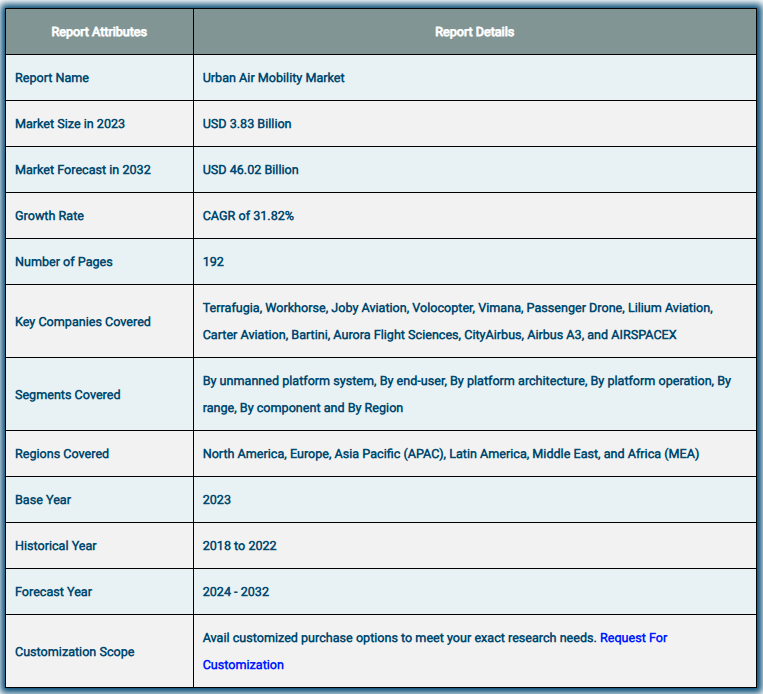Open the Request For Customization link

[633, 638]
